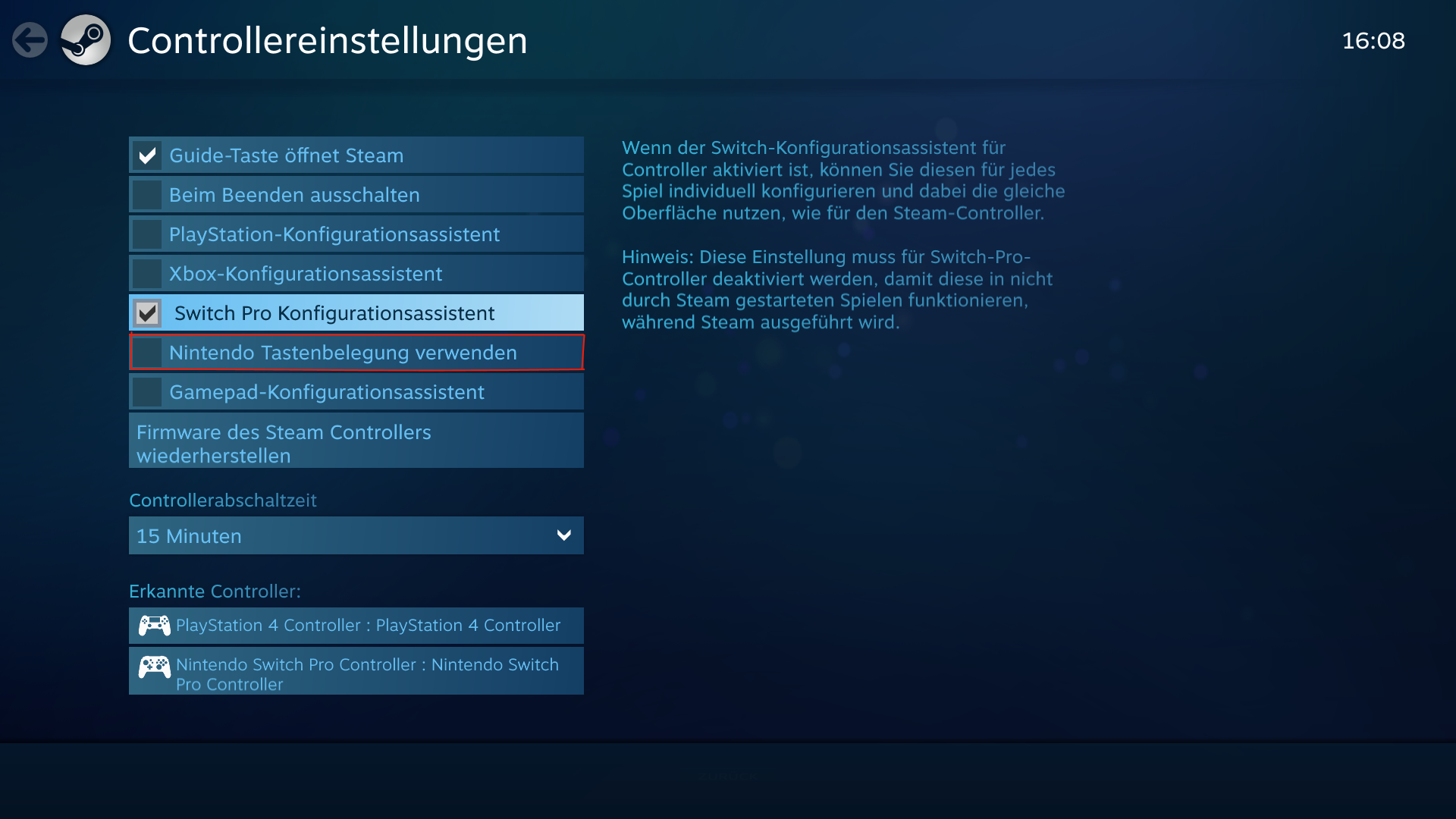Uncheck Switch Pro Konfigurationsassistent checkbox
The height and width of the screenshot is (819, 1456).
coord(147,313)
